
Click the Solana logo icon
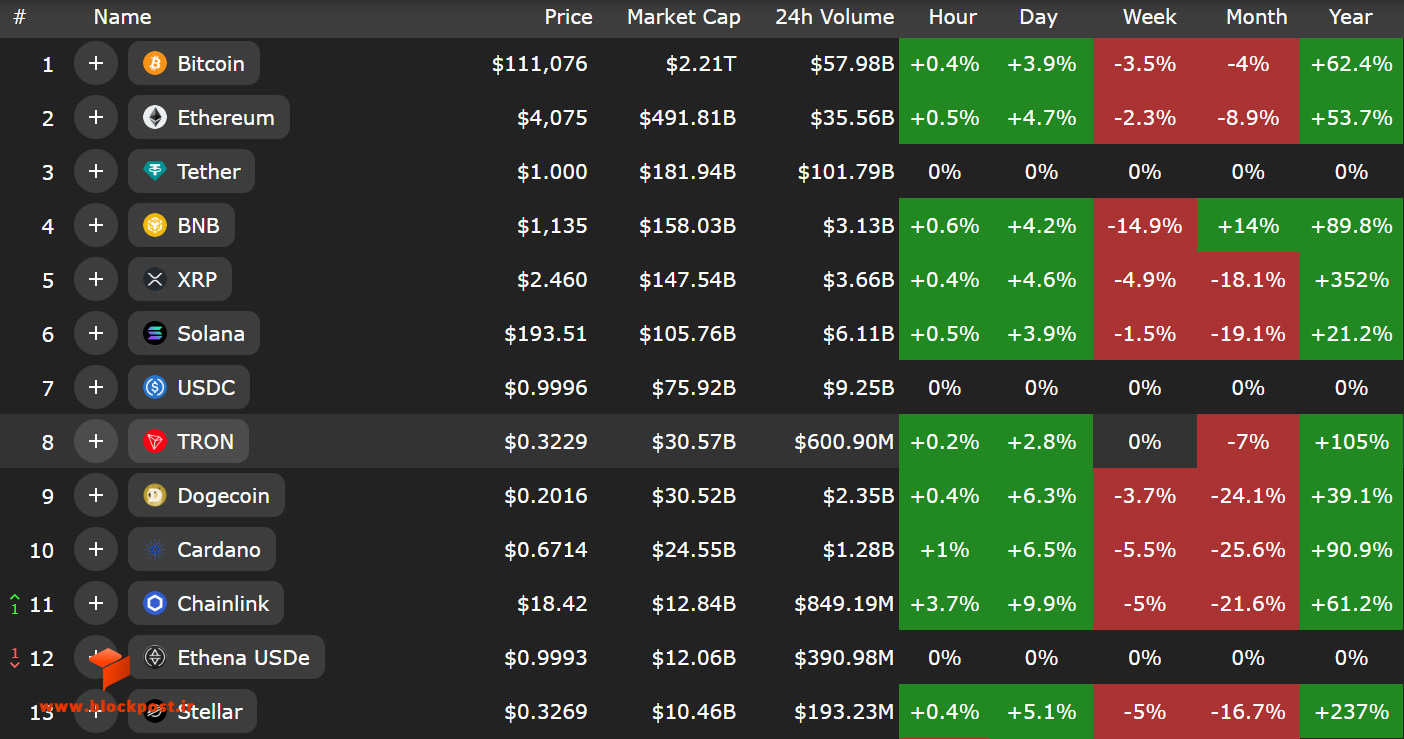154,334
